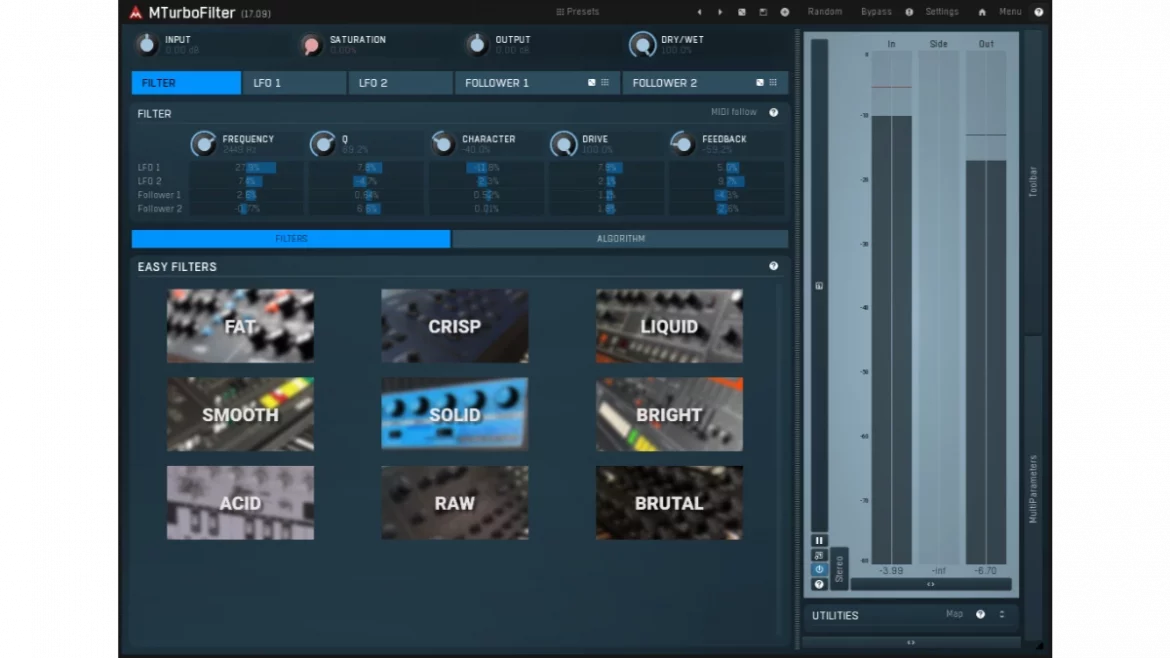Open the meter help icon
Viewport: 1170px width, 658px height.
click(819, 584)
